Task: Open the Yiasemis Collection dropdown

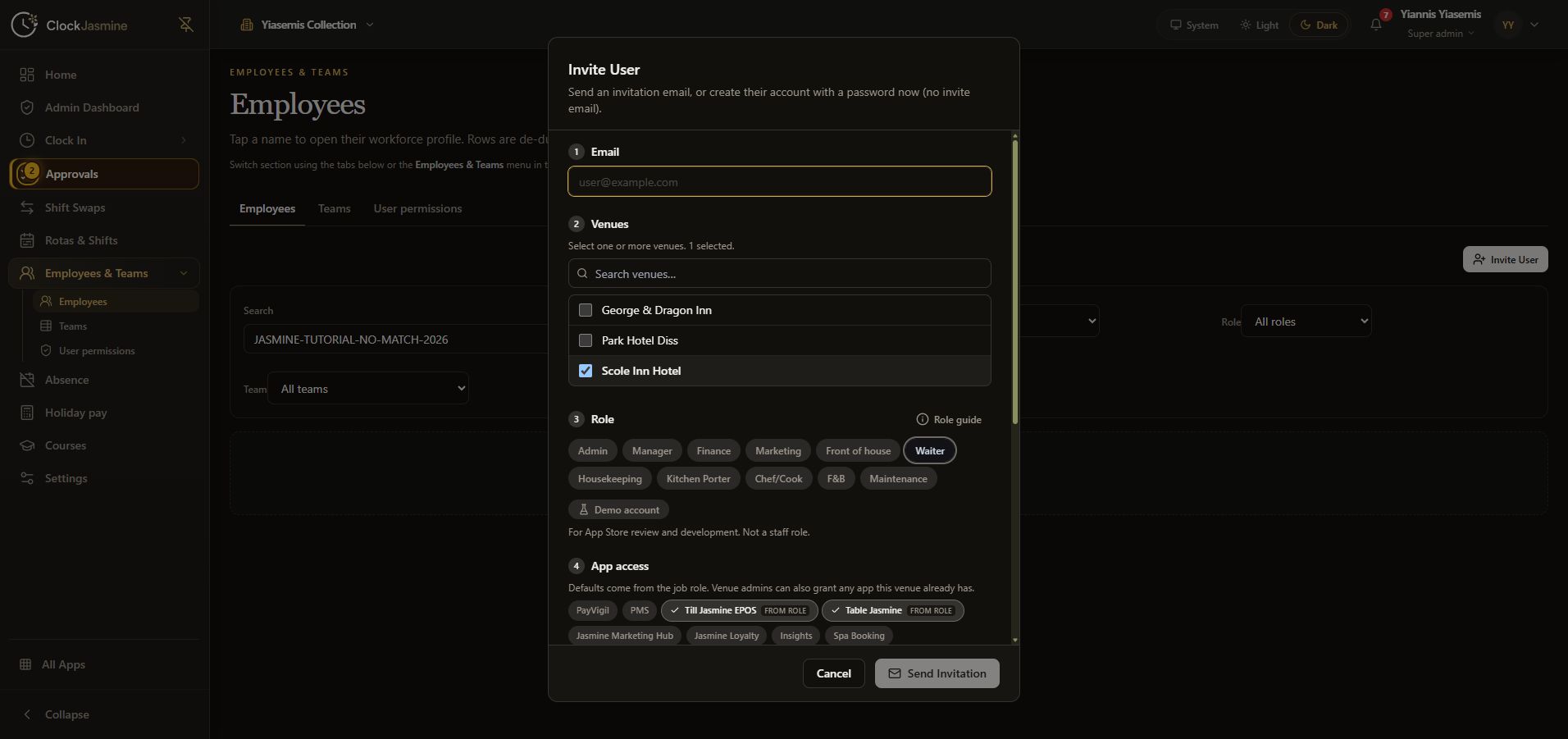Action: 308,25
